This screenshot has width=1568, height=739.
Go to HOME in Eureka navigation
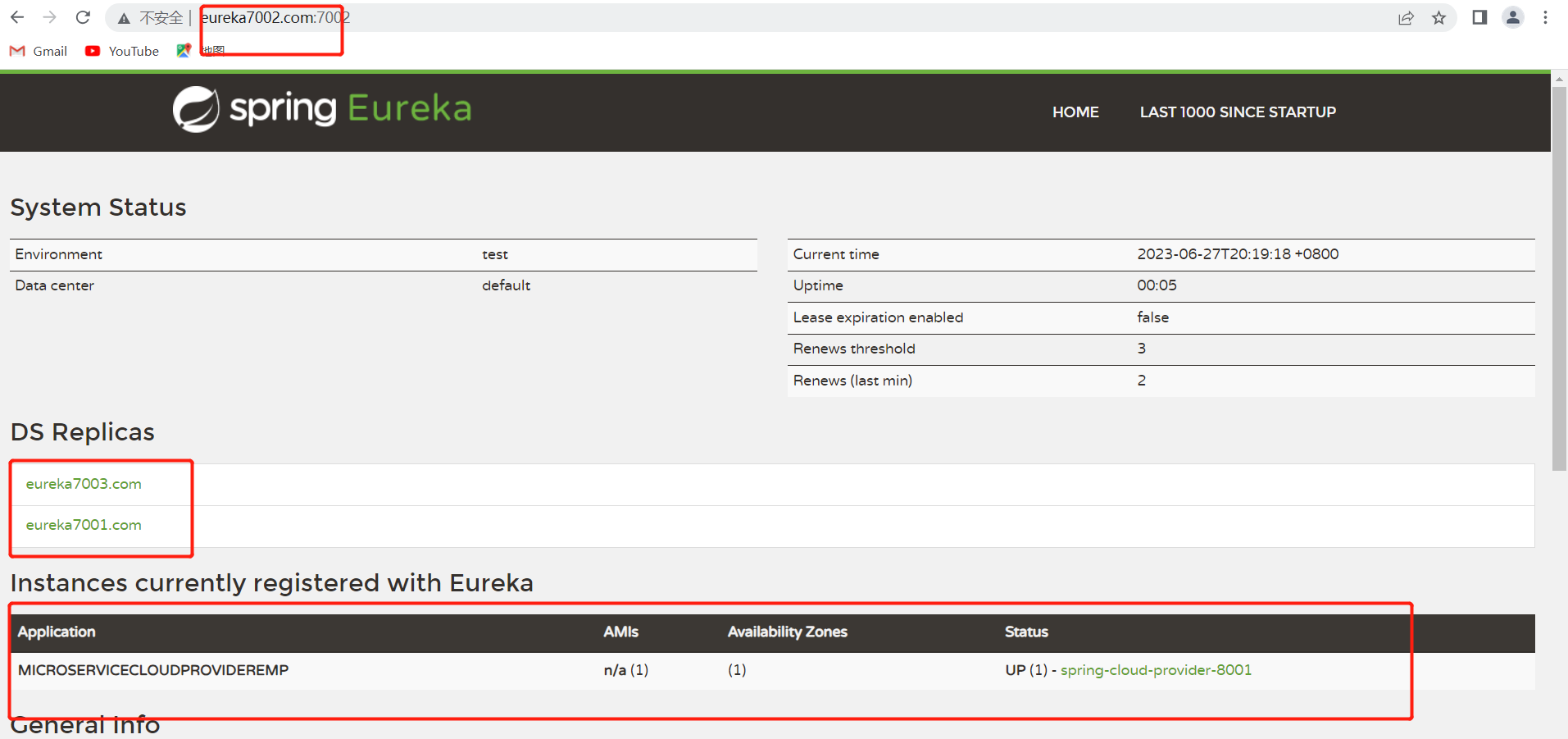(x=1075, y=112)
